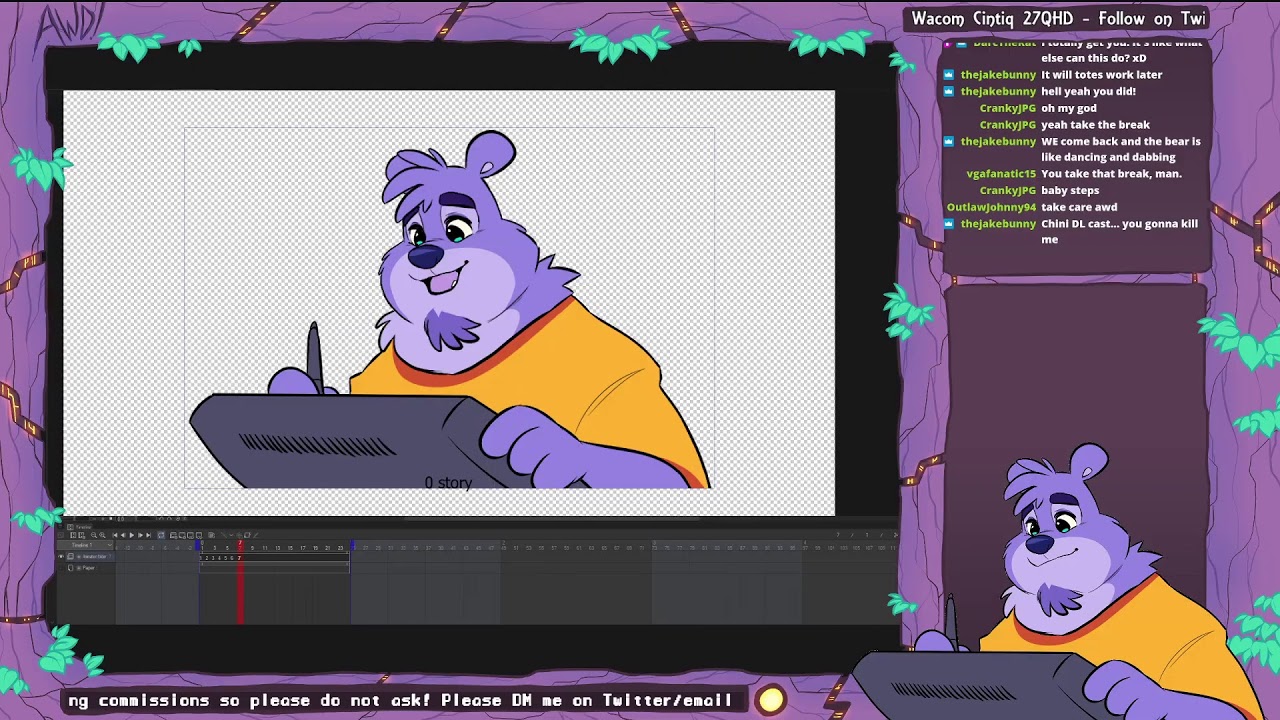Click the Timeline panel title tab
This screenshot has width=1280, height=720.
click(x=80, y=527)
